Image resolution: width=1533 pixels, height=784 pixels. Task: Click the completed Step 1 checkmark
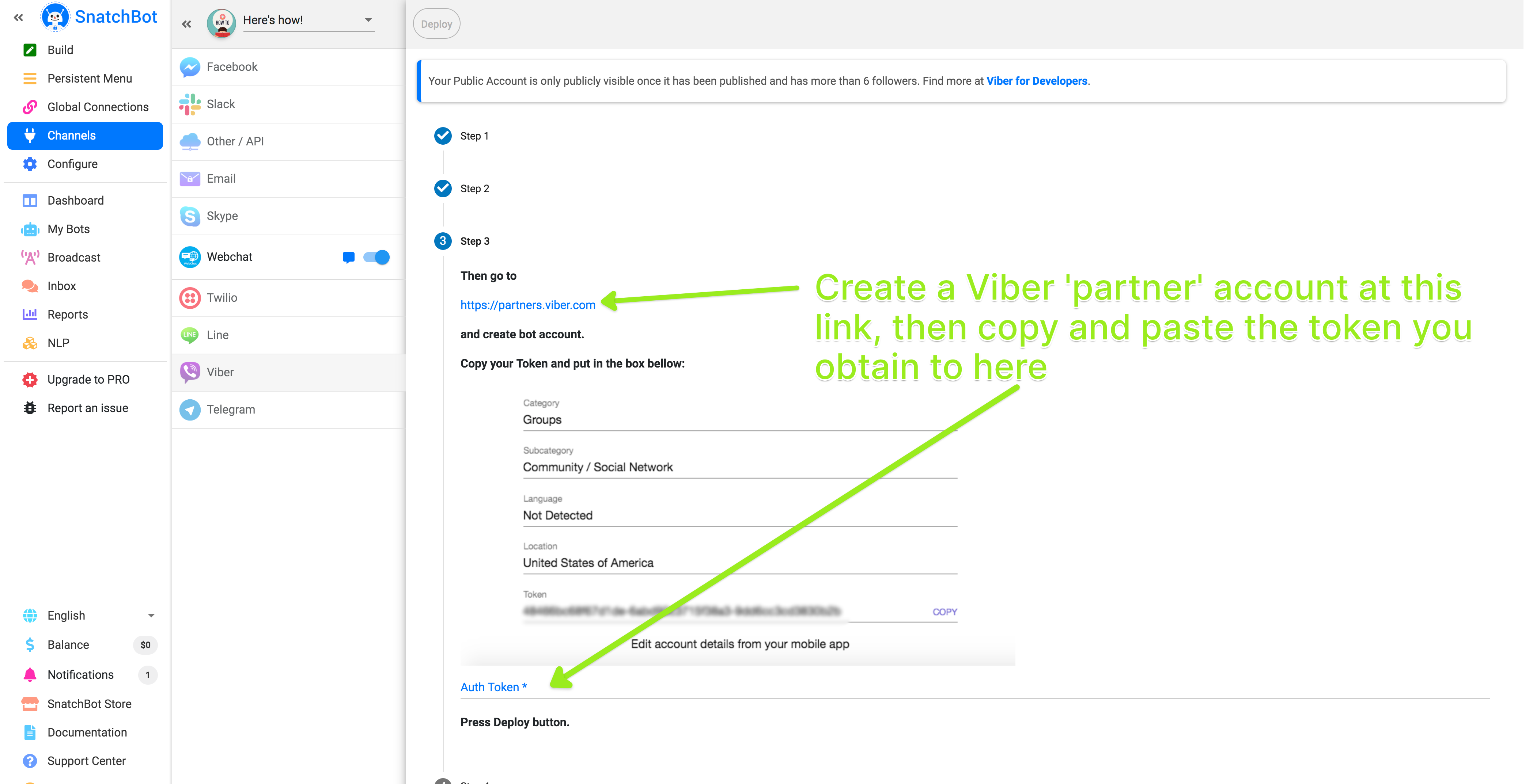(443, 136)
